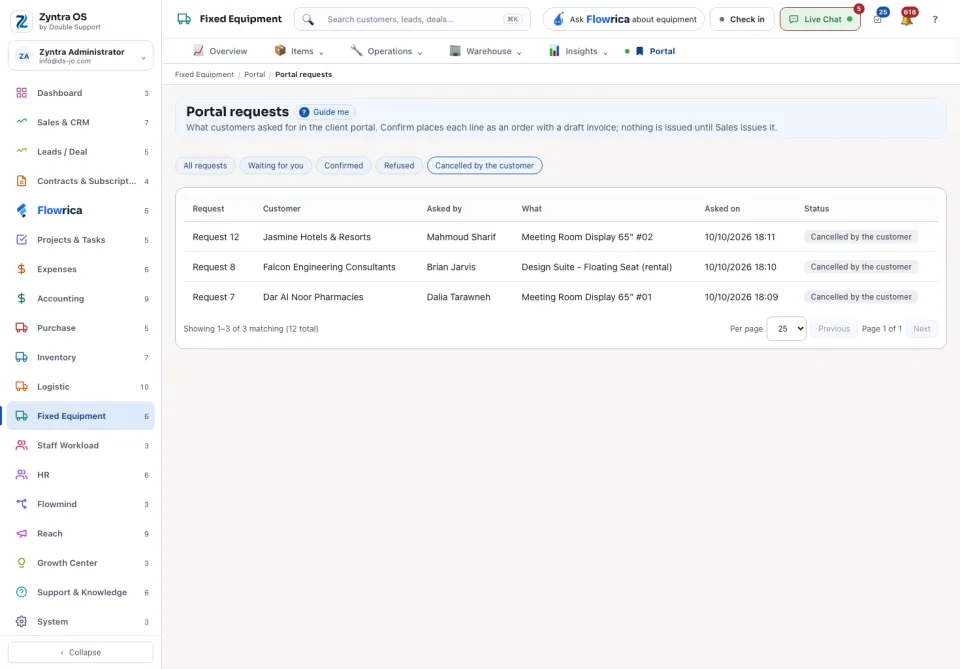The height and width of the screenshot is (669, 960).
Task: Click the Growth Center lightbulb icon
Action: [21, 563]
